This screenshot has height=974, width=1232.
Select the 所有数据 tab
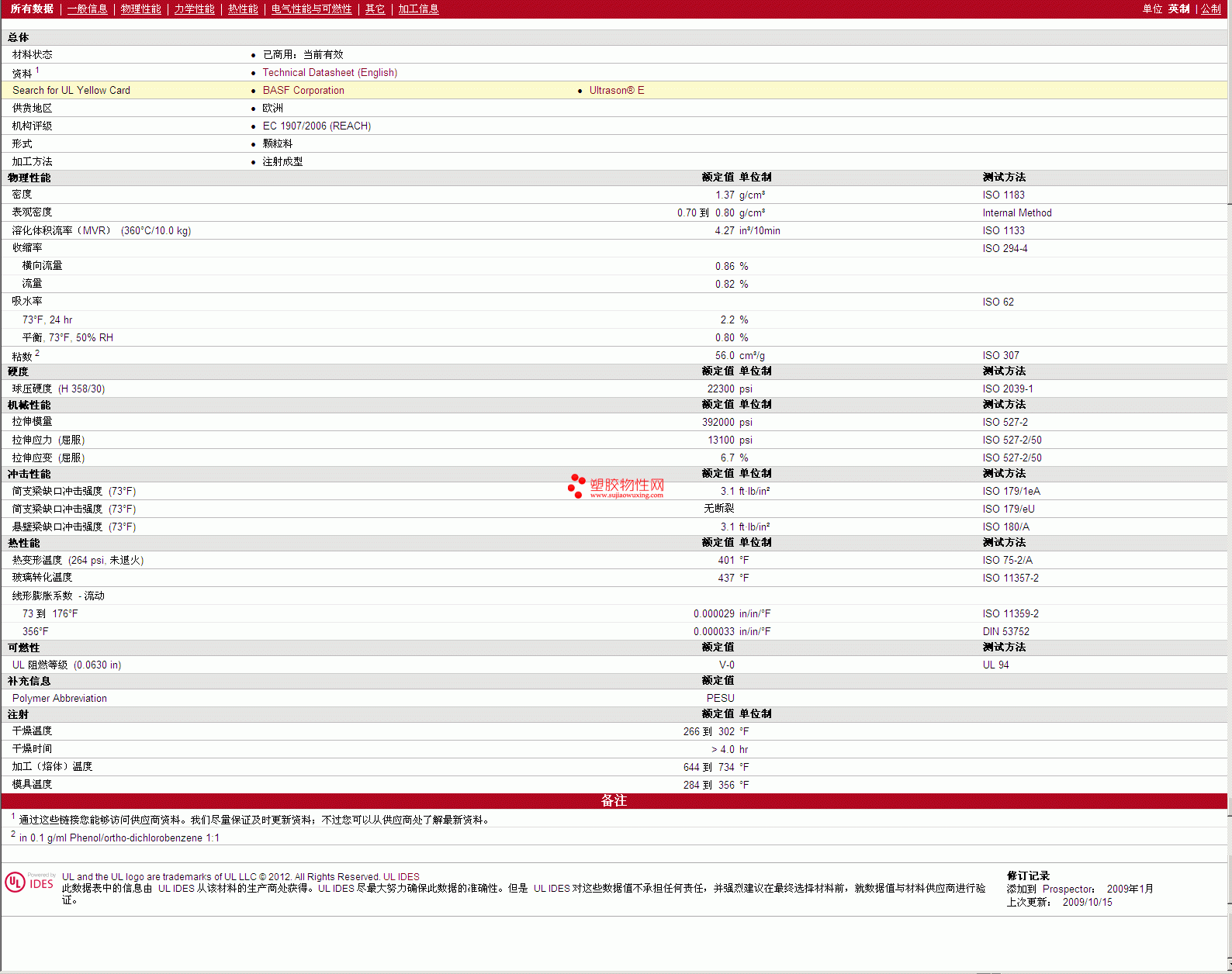32,9
